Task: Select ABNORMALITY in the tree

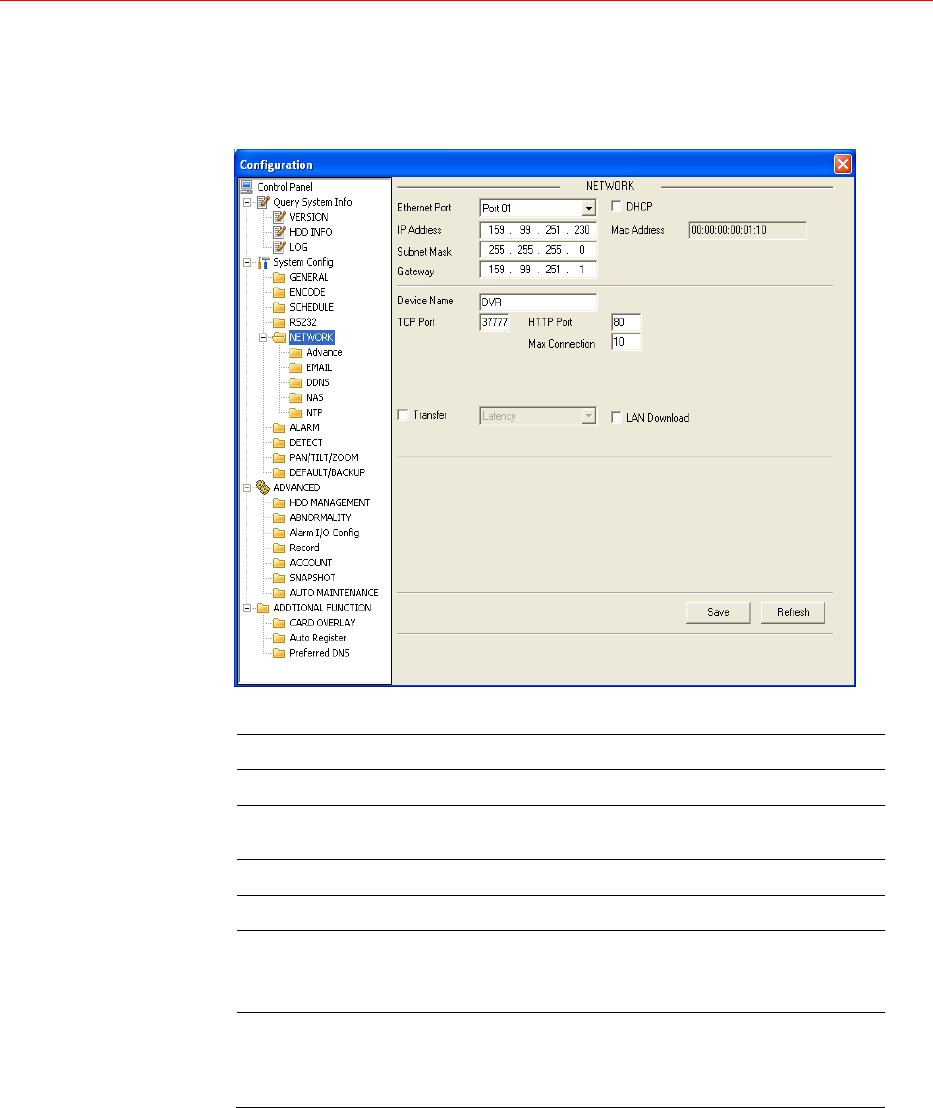Action: [320, 517]
